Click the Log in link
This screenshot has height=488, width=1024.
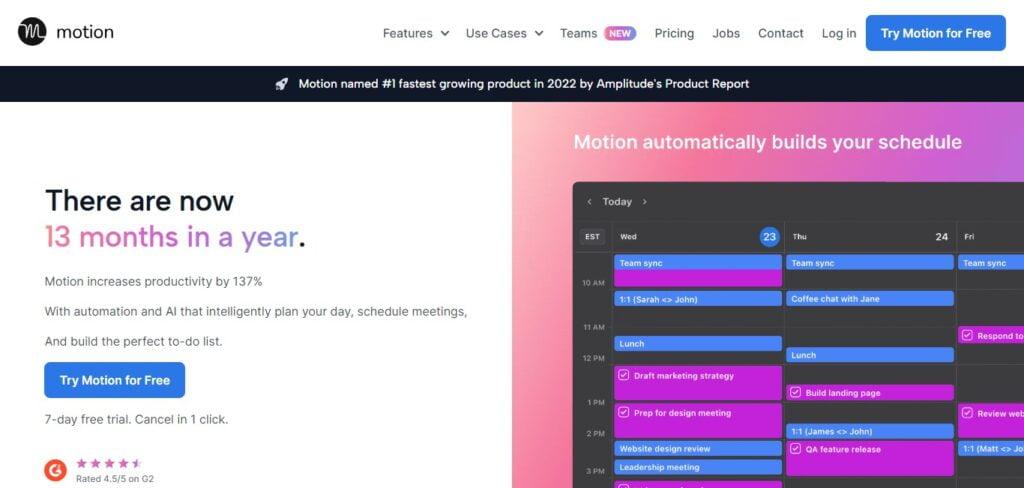point(839,33)
